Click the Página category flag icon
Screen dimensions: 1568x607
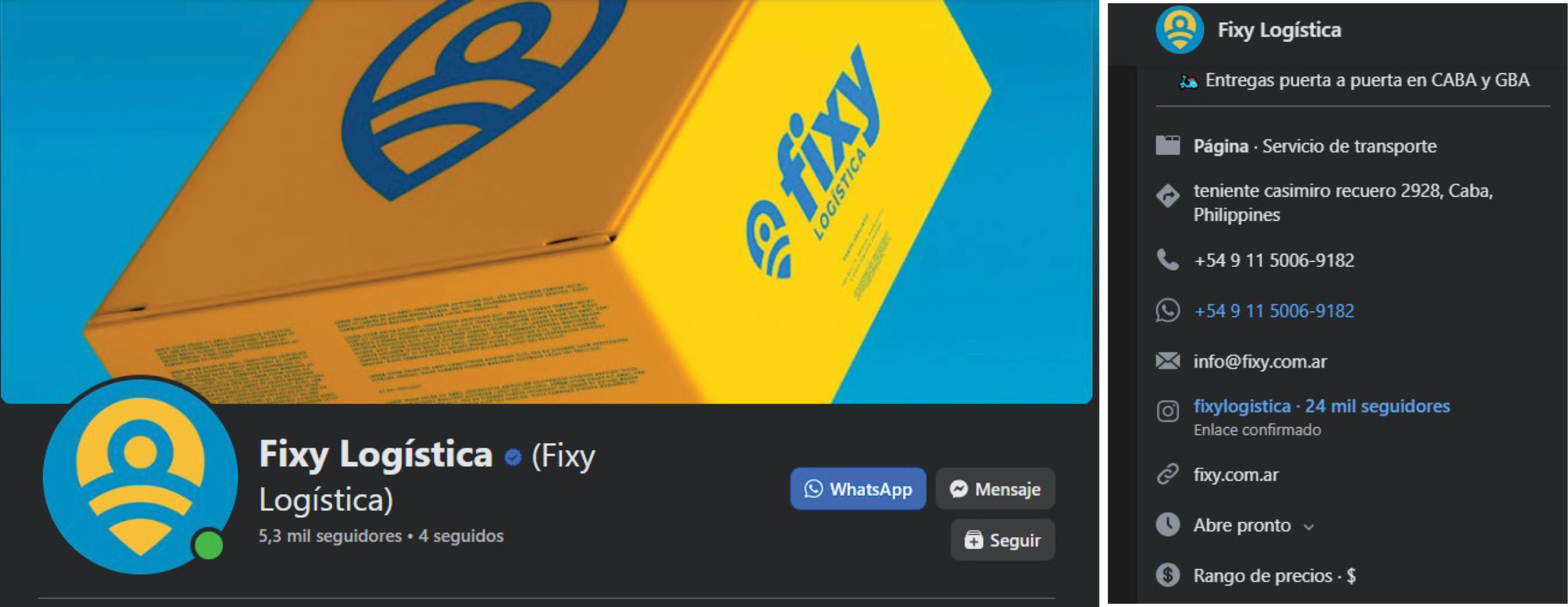1167,145
